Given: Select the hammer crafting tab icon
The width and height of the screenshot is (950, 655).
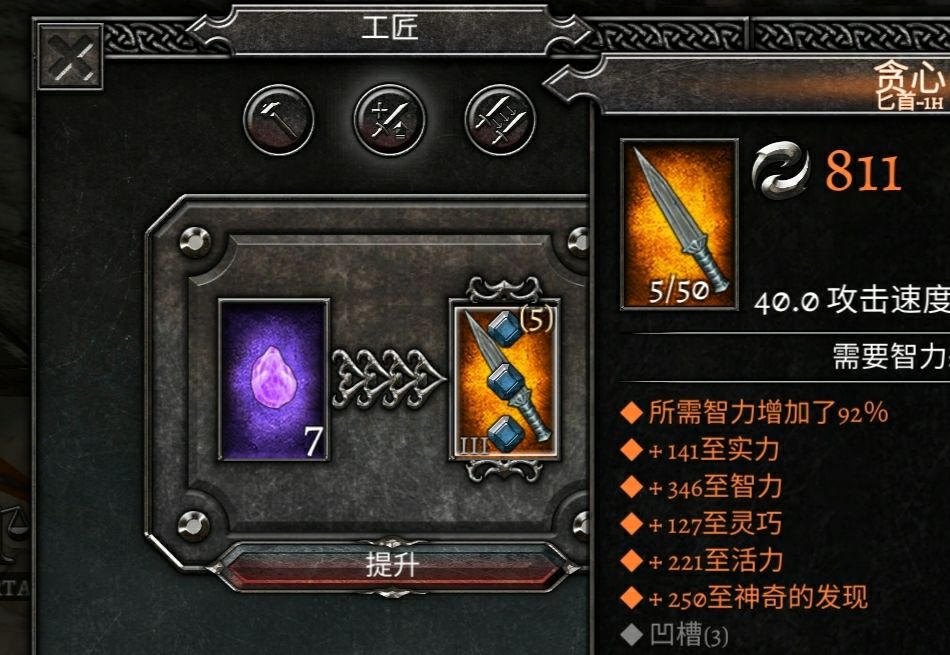Looking at the screenshot, I should (279, 119).
